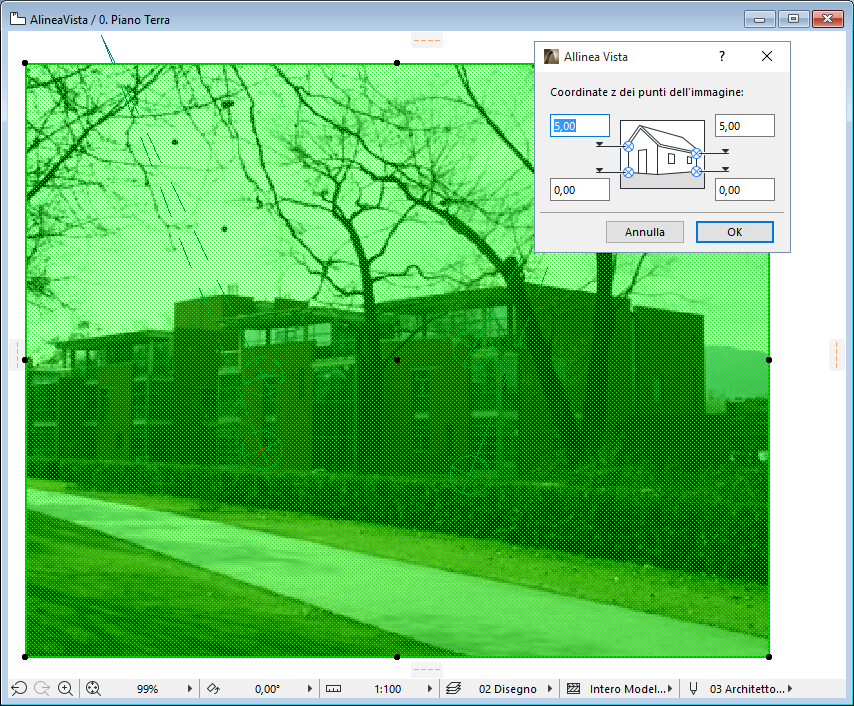The image size is (854, 706).
Task: Confirm with the OK button
Action: (x=735, y=232)
